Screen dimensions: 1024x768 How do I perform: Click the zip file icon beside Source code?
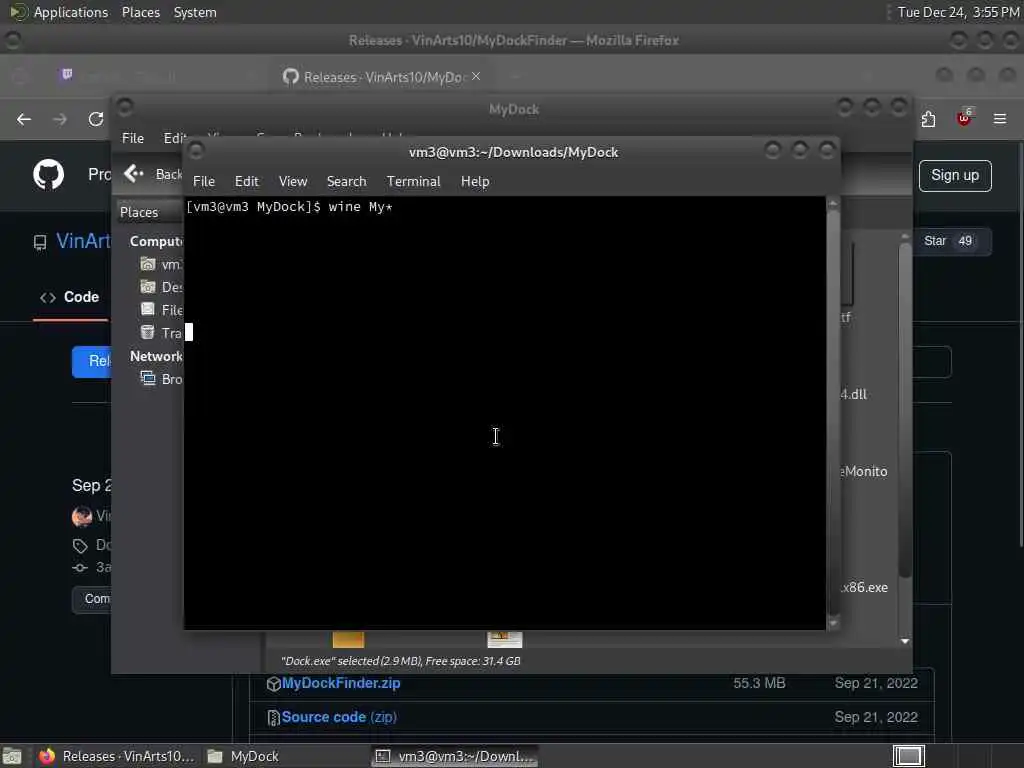[274, 718]
